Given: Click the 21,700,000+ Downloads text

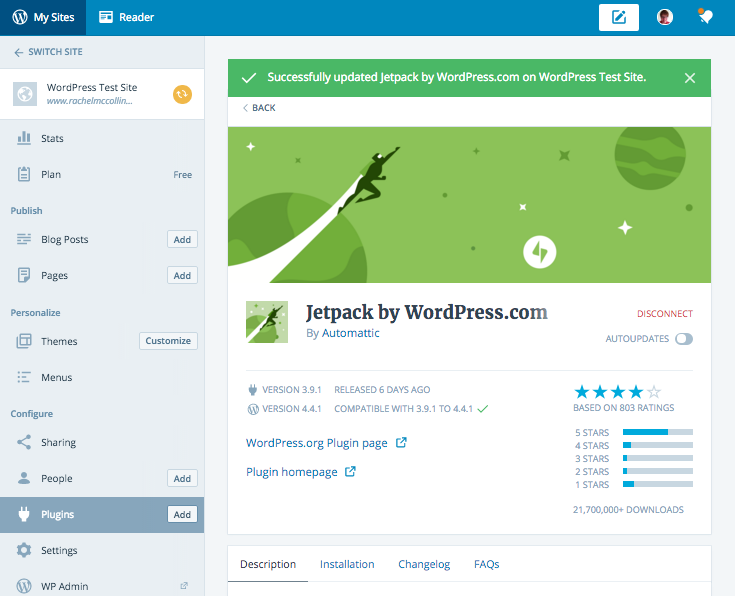Looking at the screenshot, I should click(x=628, y=509).
